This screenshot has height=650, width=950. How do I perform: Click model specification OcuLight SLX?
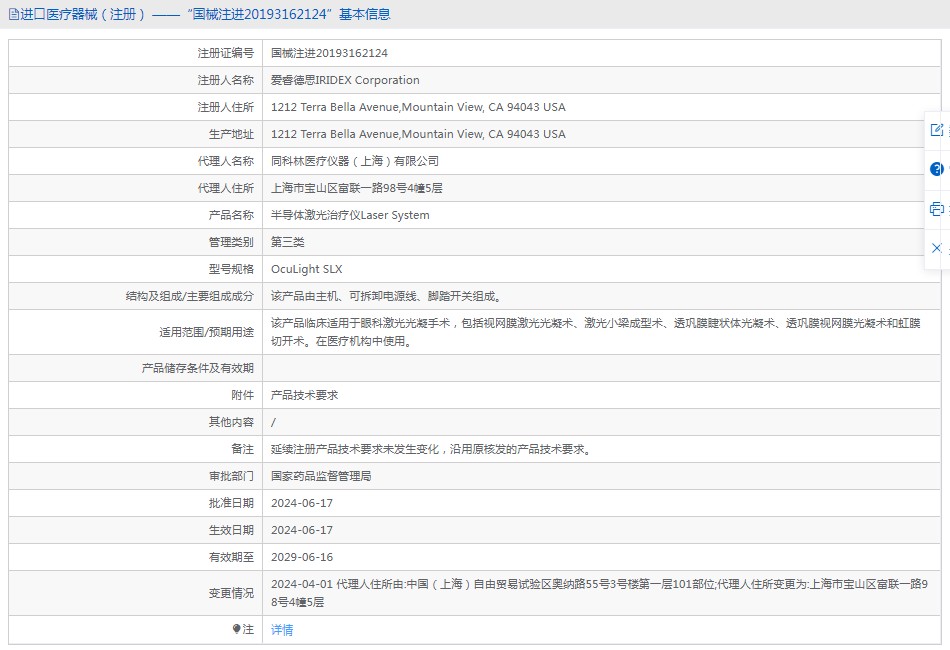(307, 269)
